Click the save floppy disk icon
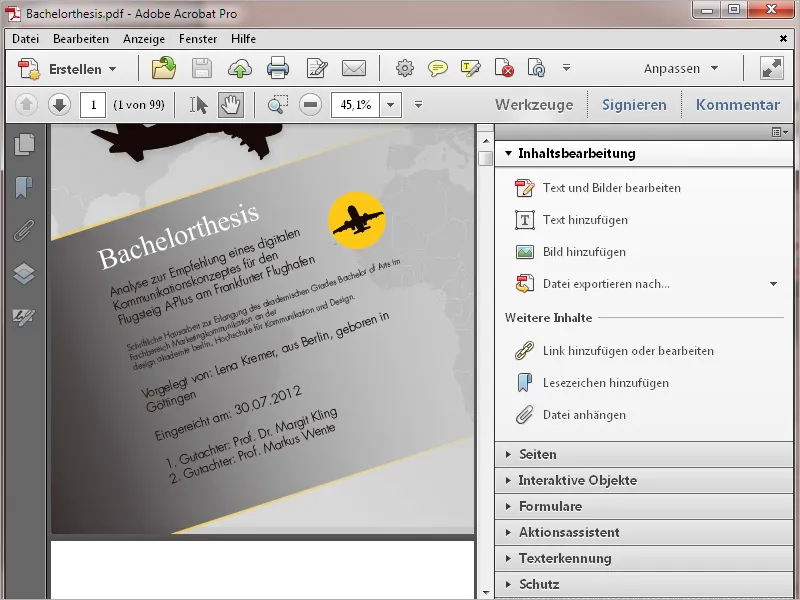Image resolution: width=800 pixels, height=600 pixels. [202, 68]
